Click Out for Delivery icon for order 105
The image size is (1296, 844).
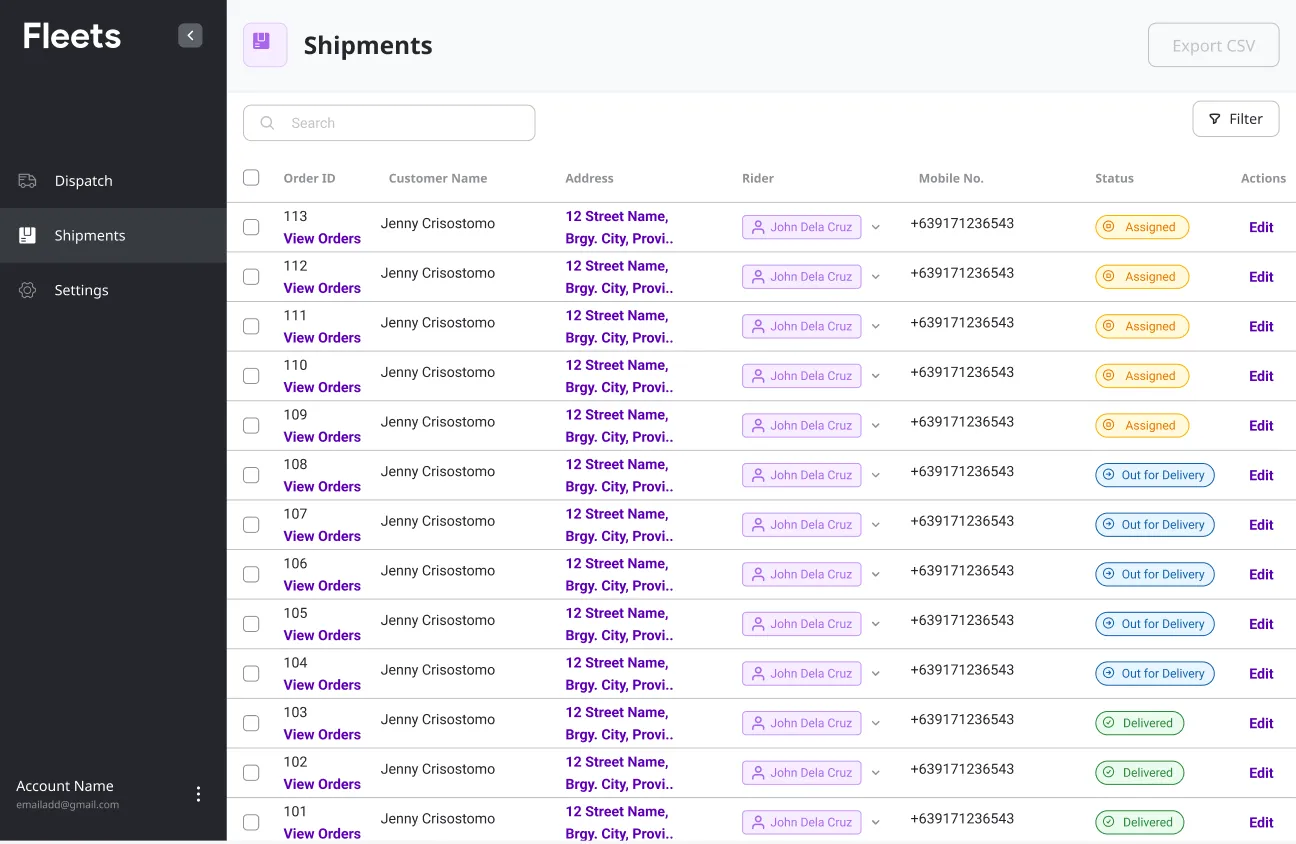pos(1107,624)
